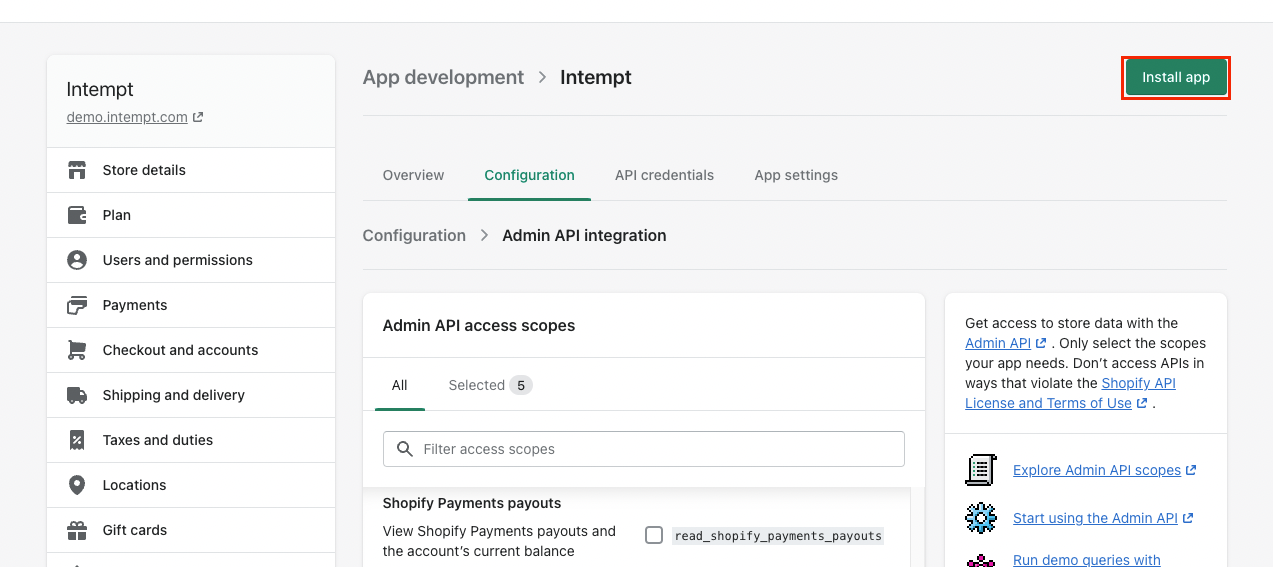The height and width of the screenshot is (567, 1273).
Task: Open Shipping and delivery settings
Action: tap(191, 395)
